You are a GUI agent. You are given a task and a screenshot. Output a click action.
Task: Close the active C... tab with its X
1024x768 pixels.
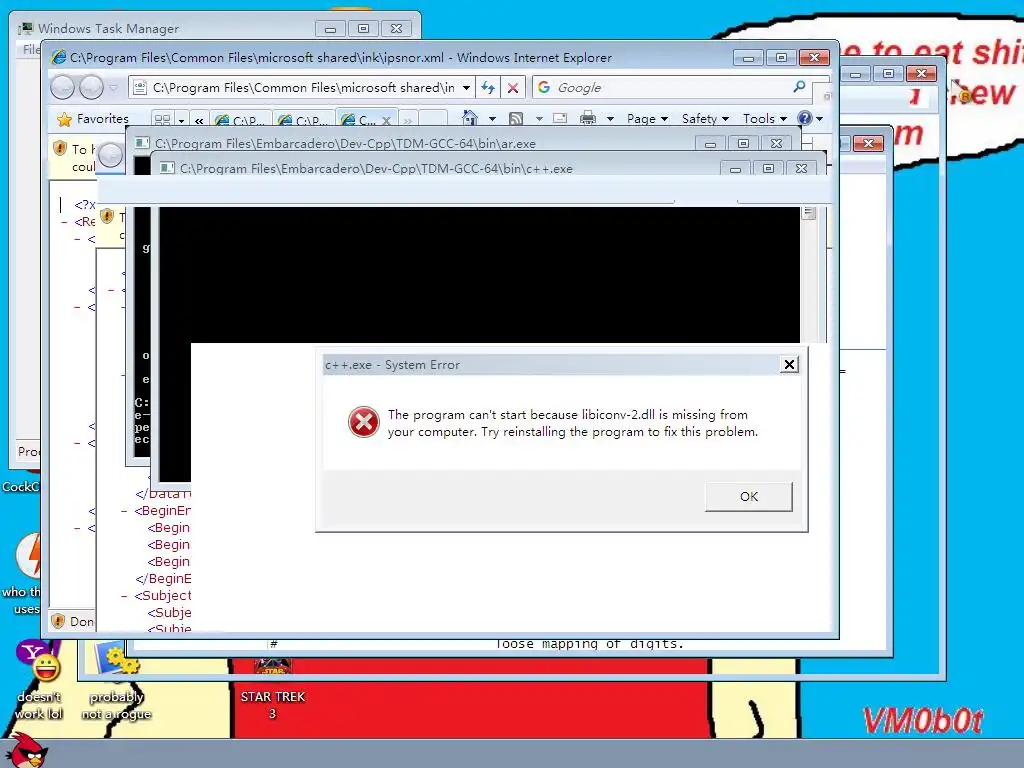386,121
